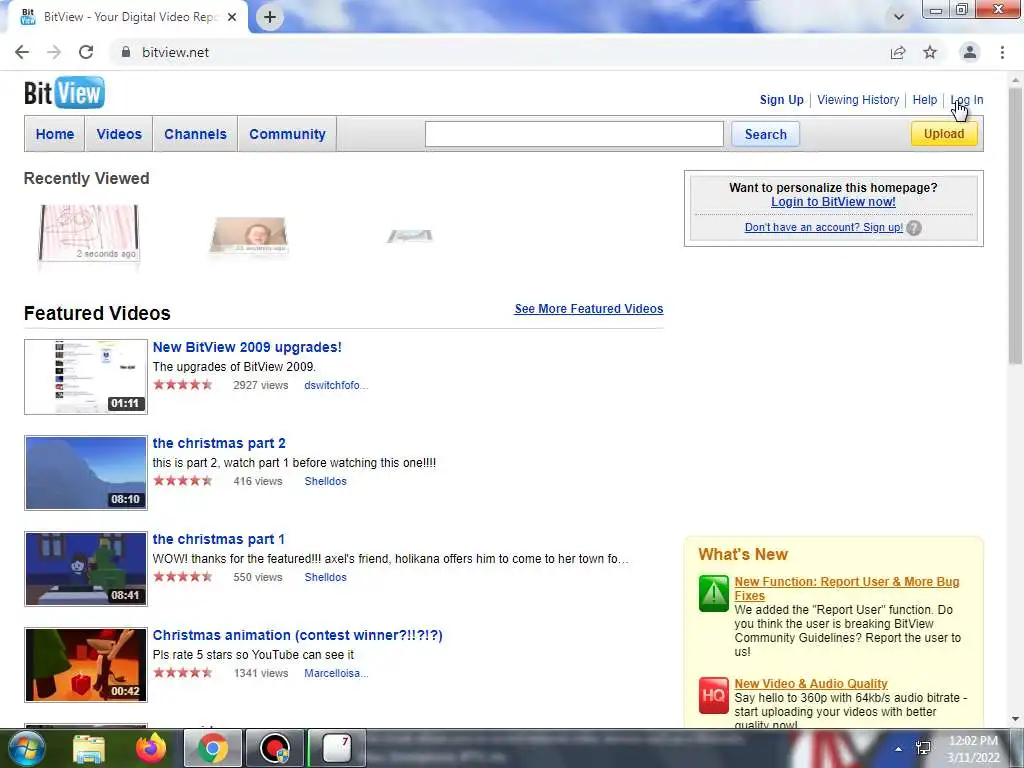1024x768 pixels.
Task: Open See More Featured Videos
Action: [588, 308]
